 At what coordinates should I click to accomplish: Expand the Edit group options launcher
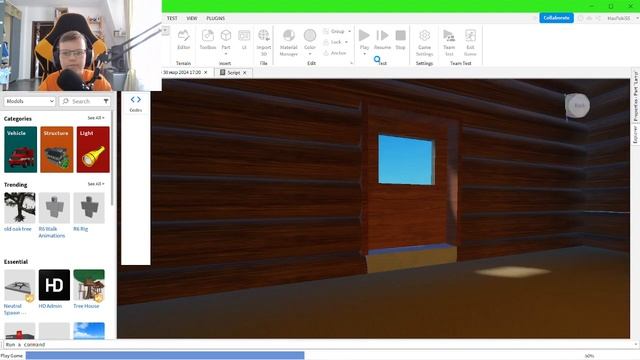pos(351,63)
